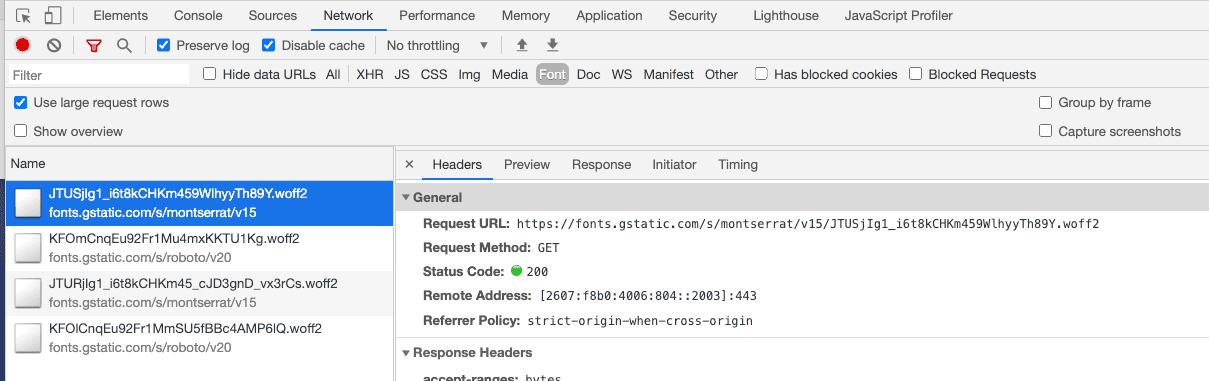Open the No throttling dropdown
Viewport: 1209px width, 381px height.
tap(437, 45)
